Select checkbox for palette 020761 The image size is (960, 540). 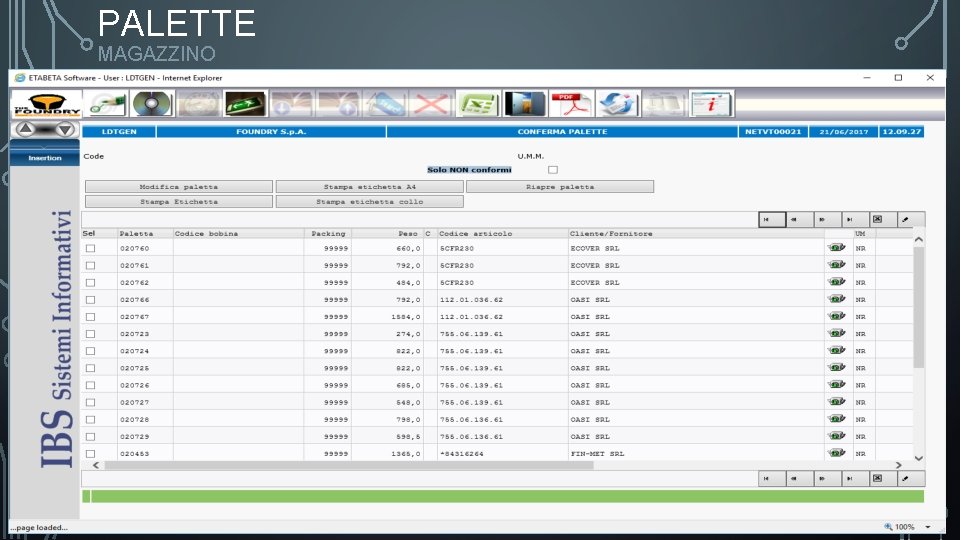click(91, 266)
